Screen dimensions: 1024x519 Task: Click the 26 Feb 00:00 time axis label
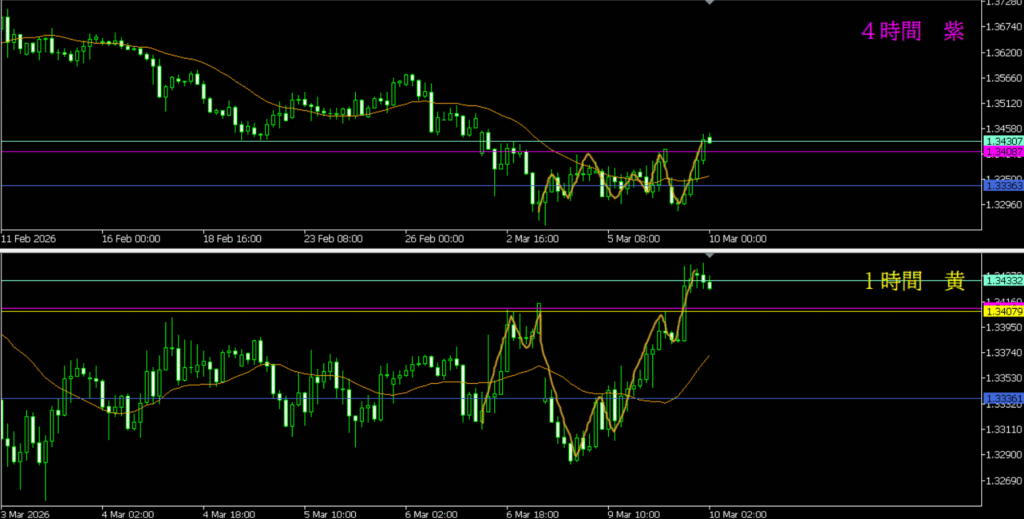pos(436,240)
